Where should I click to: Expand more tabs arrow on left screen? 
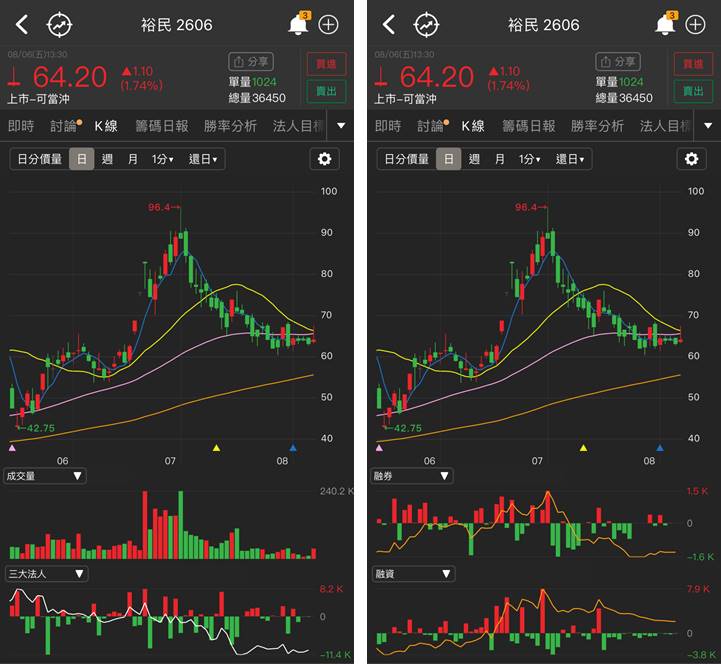[341, 126]
